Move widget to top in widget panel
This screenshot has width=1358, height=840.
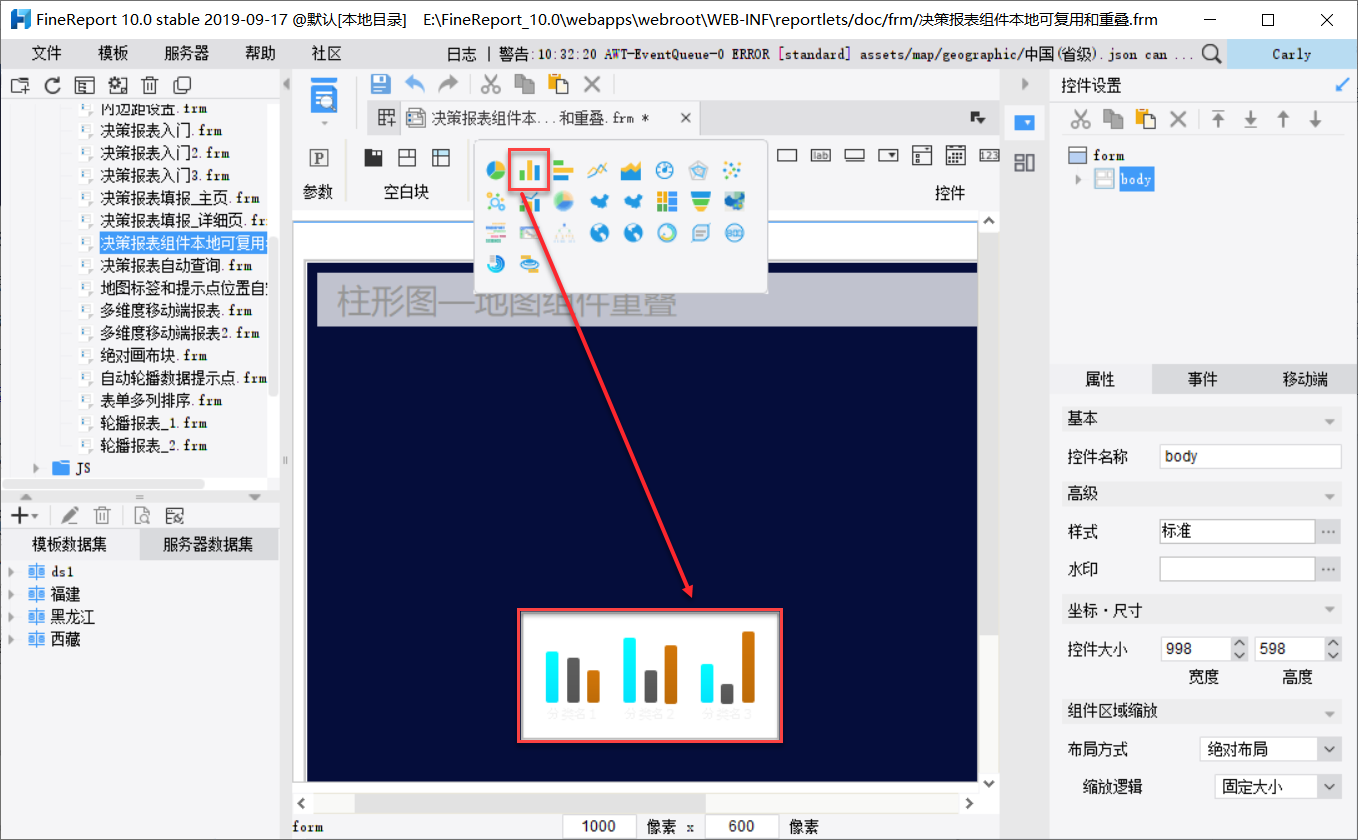1218,119
